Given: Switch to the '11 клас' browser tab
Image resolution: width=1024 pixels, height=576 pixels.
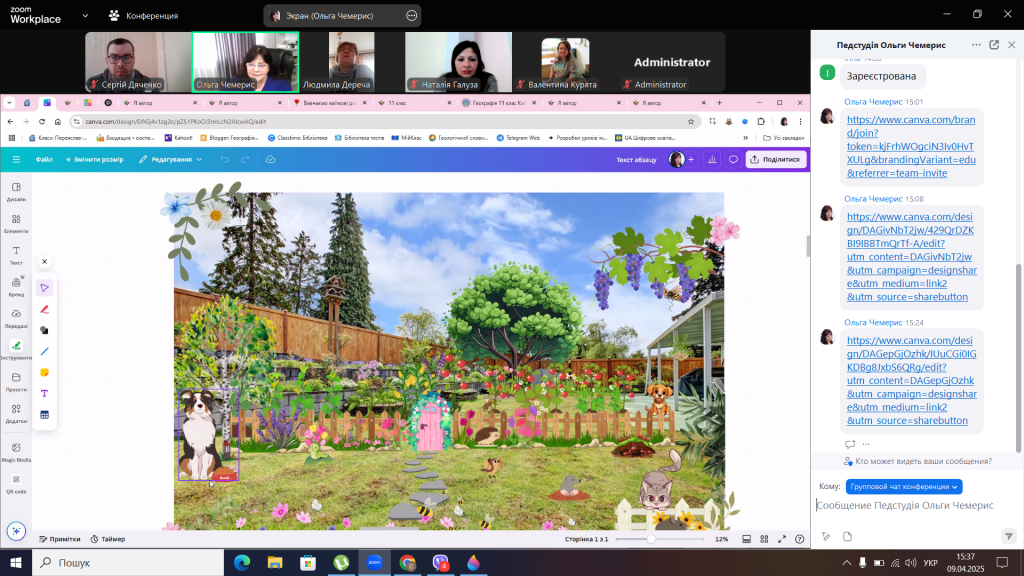Looking at the screenshot, I should pos(415,103).
